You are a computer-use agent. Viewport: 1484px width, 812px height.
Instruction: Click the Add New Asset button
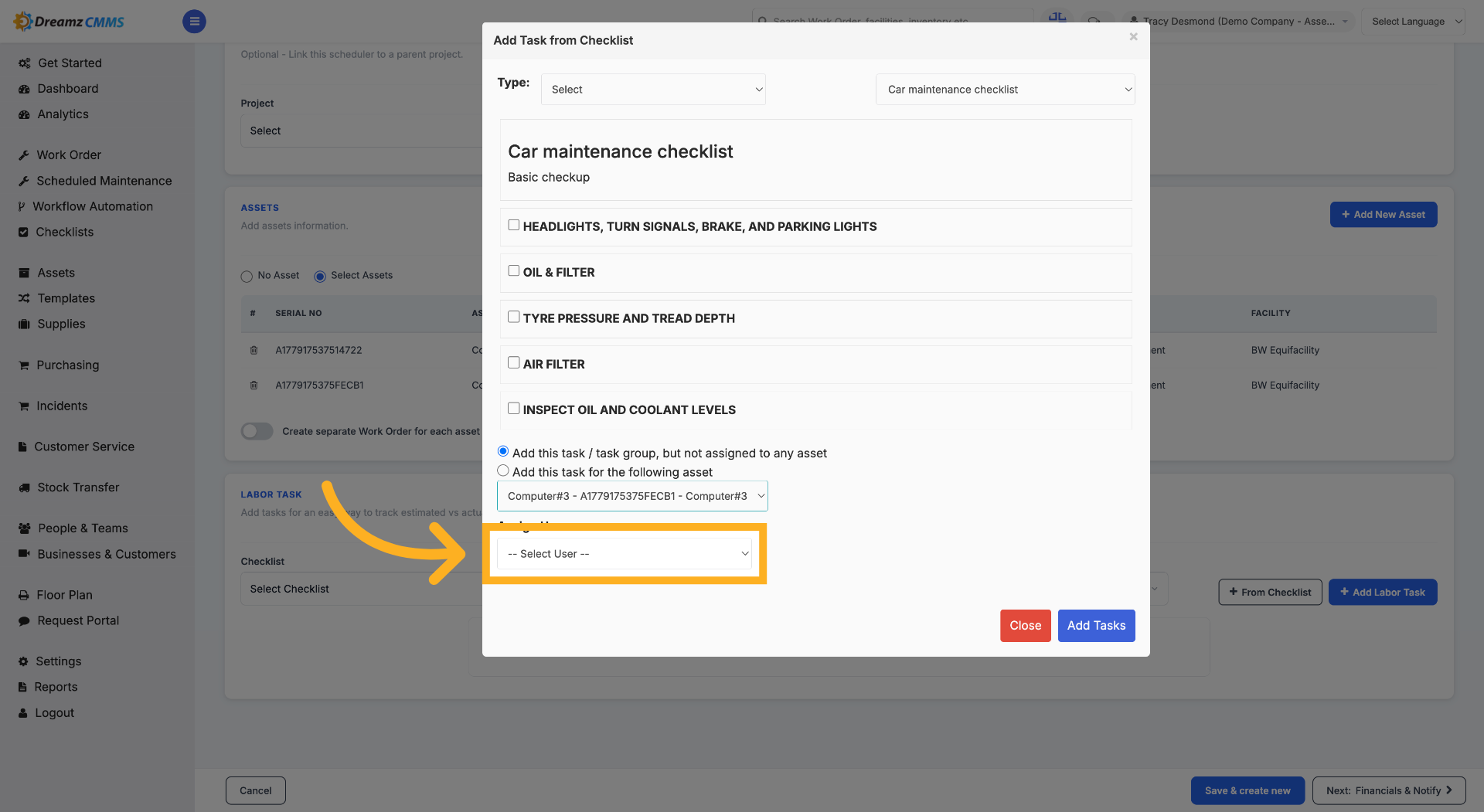point(1383,215)
